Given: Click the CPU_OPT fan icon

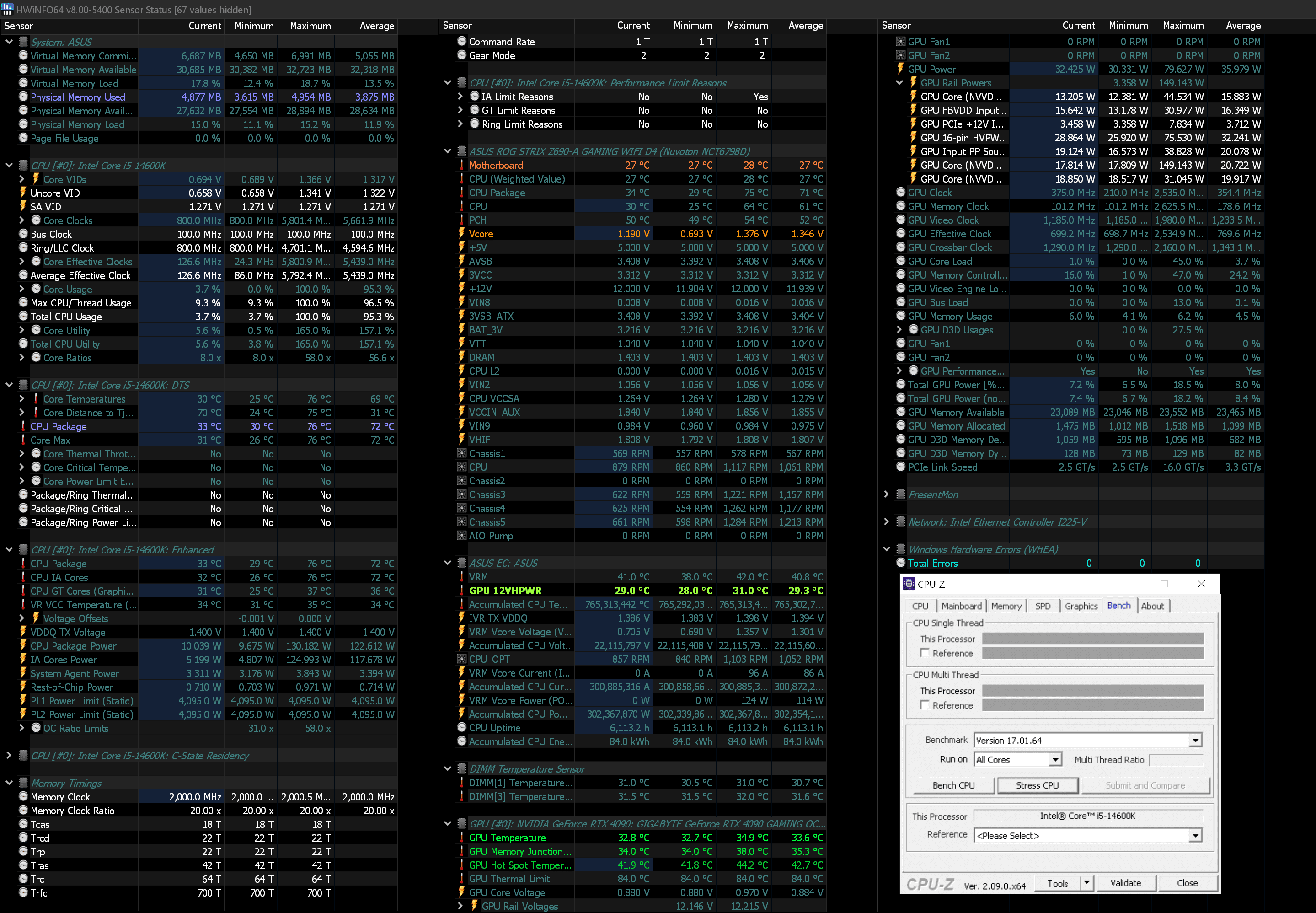Looking at the screenshot, I should tap(461, 659).
